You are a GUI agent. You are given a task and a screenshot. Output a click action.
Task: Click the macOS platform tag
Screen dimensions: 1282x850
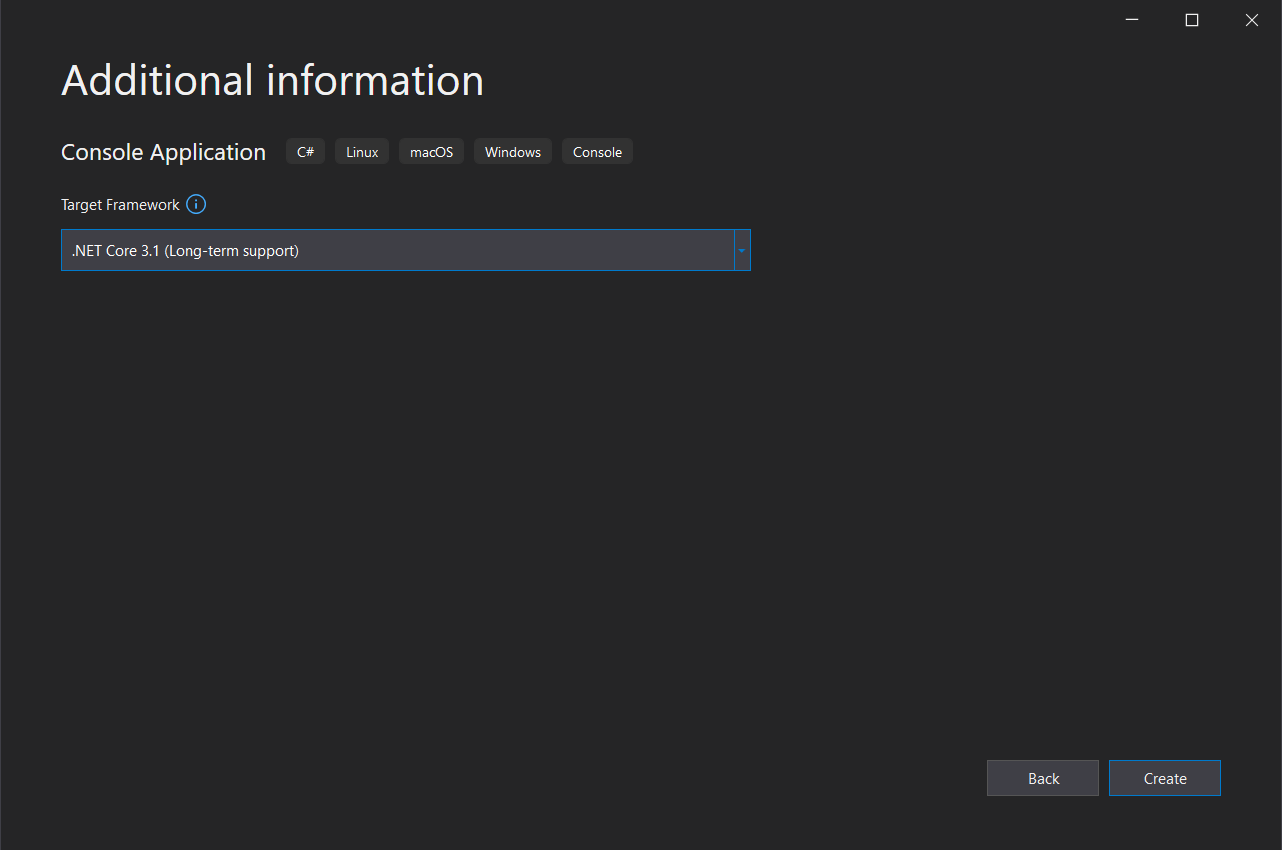coord(431,151)
